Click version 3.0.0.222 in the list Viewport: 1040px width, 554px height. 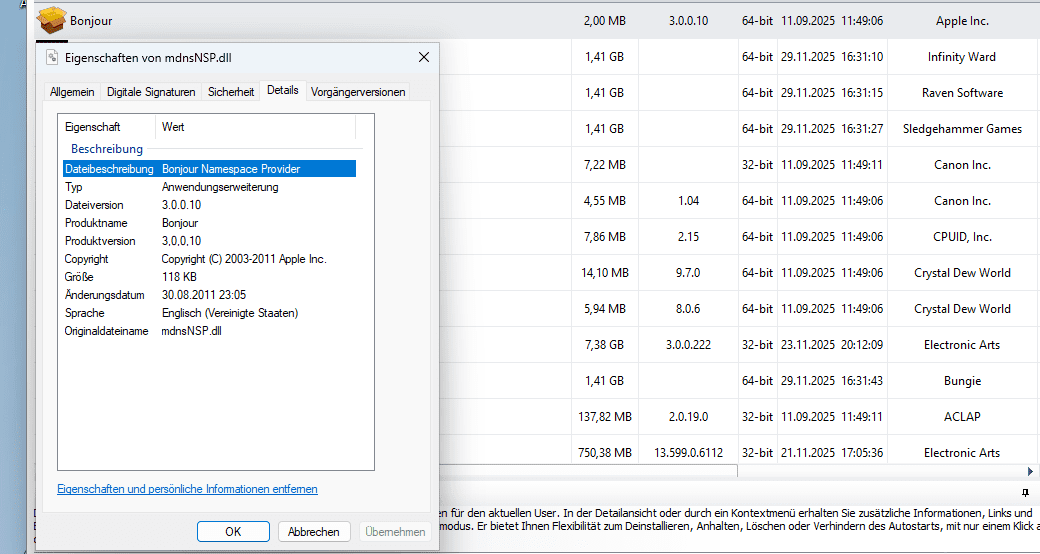(x=688, y=345)
